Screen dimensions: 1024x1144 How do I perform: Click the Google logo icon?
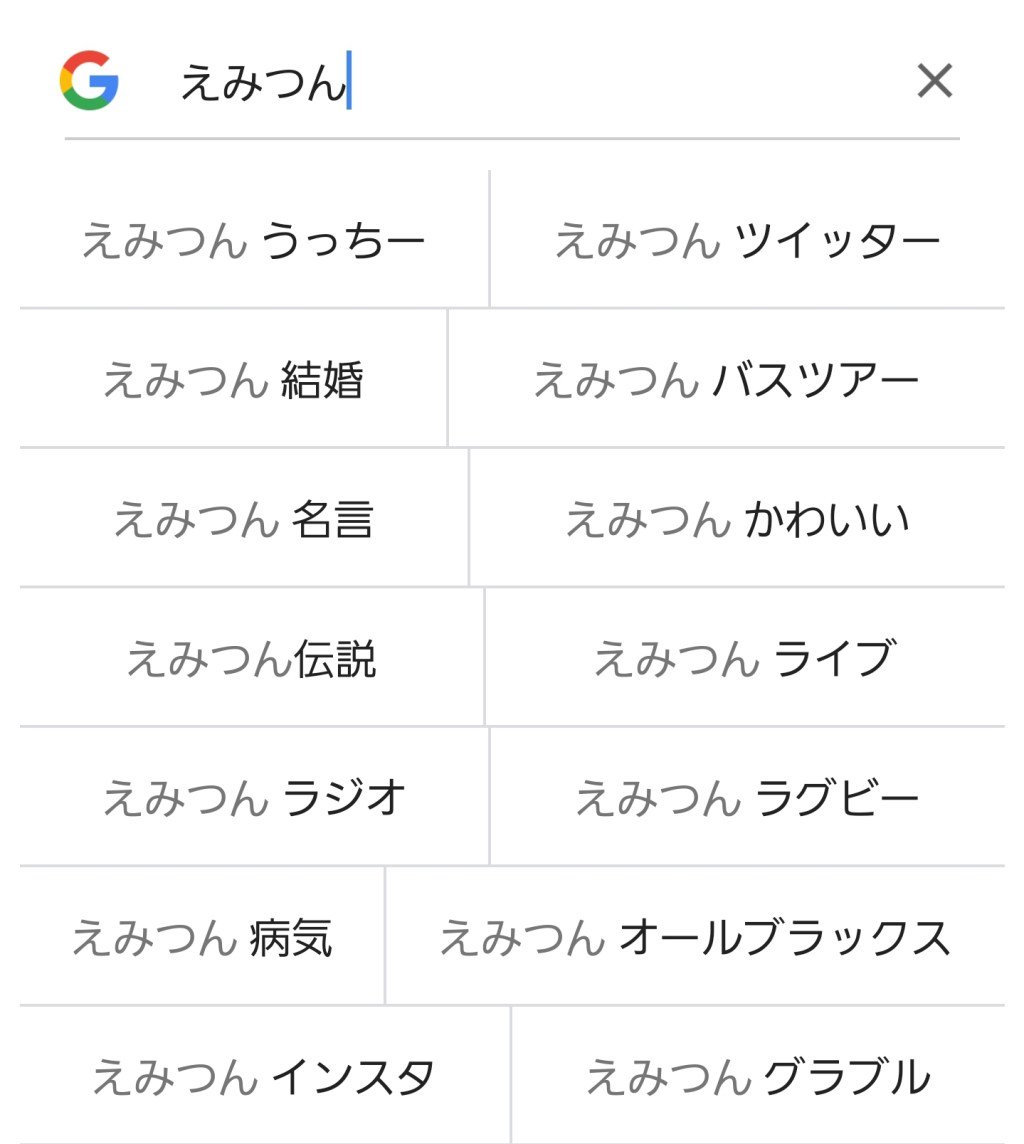click(89, 80)
